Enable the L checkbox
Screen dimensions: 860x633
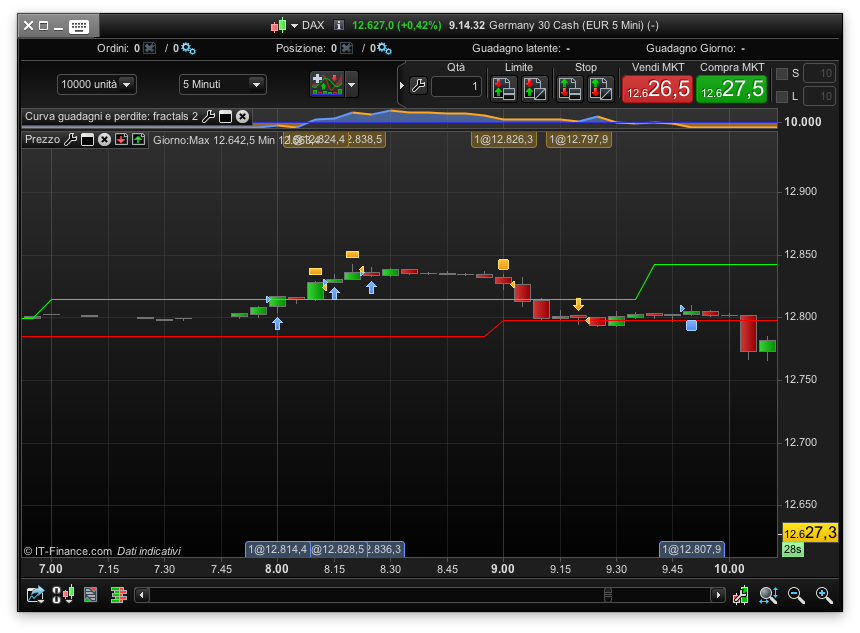(x=782, y=97)
